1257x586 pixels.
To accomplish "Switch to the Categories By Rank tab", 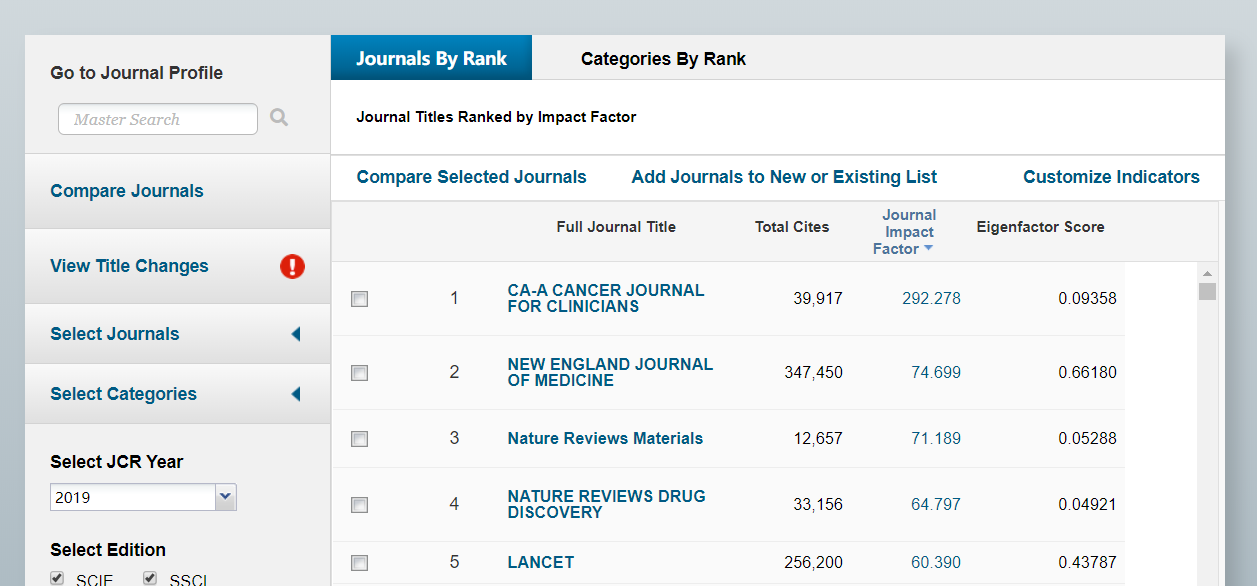I will tap(663, 59).
